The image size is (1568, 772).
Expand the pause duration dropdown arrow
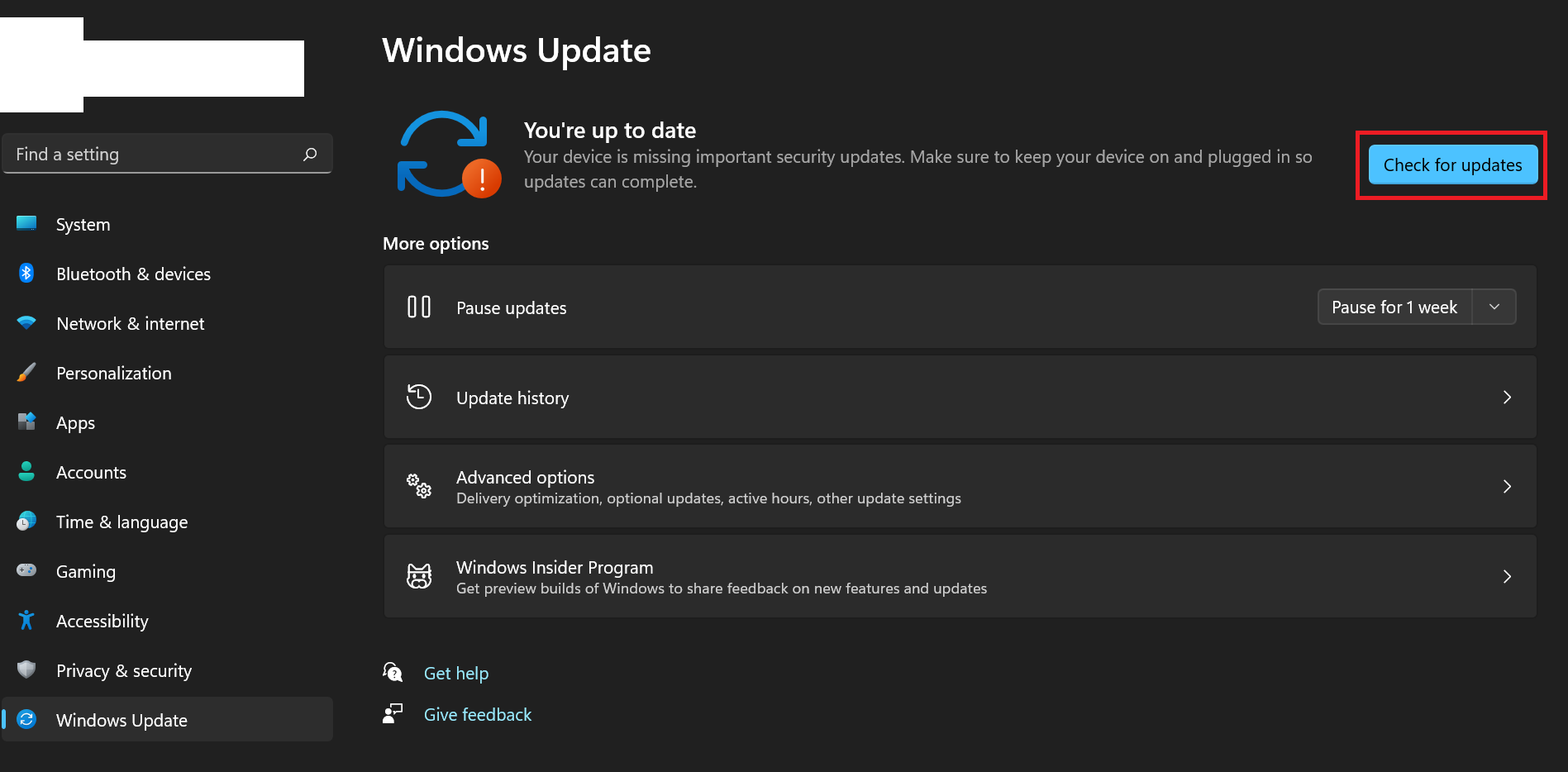pyautogui.click(x=1494, y=307)
